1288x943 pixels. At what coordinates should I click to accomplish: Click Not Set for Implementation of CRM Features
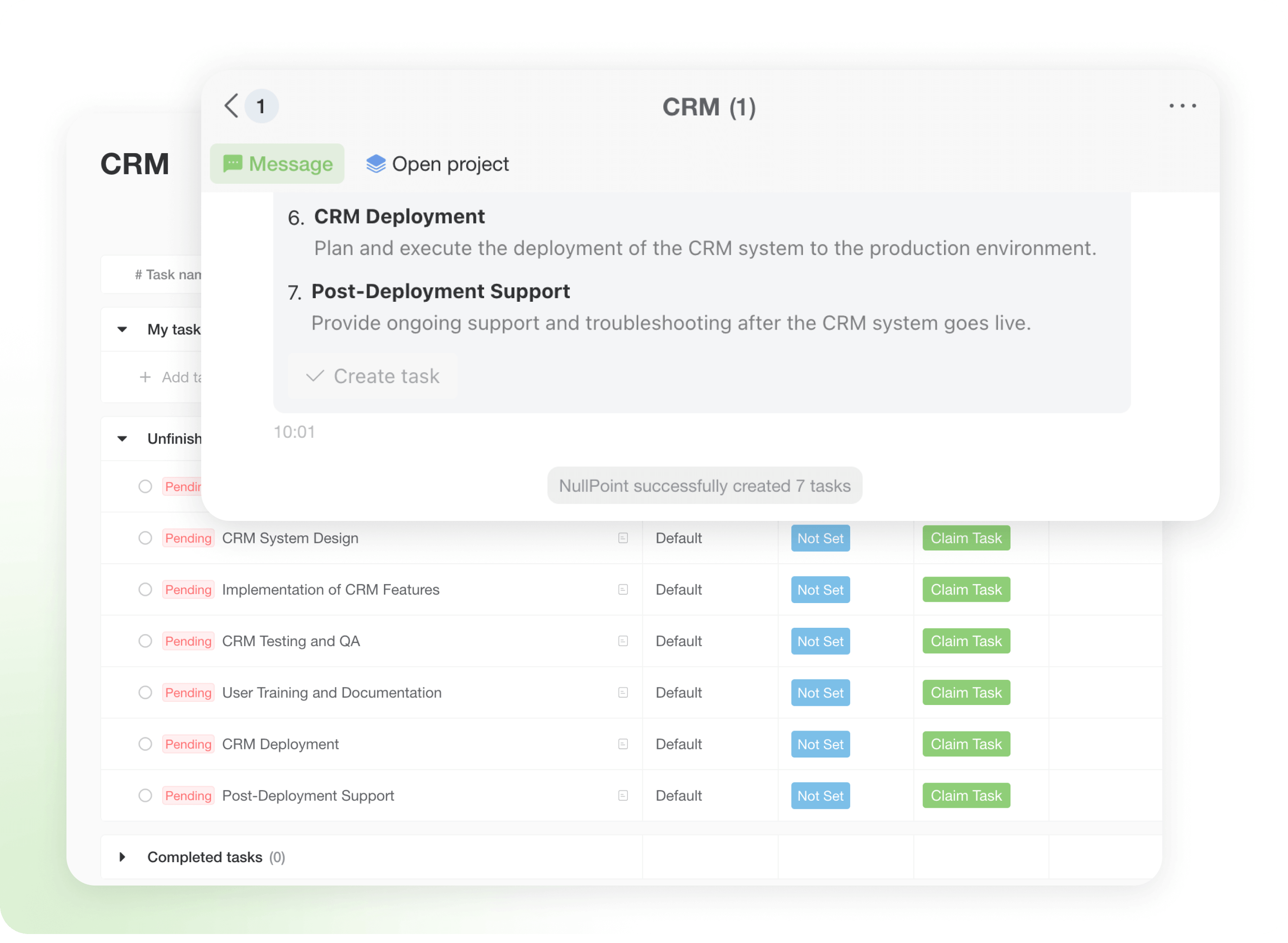click(x=820, y=590)
